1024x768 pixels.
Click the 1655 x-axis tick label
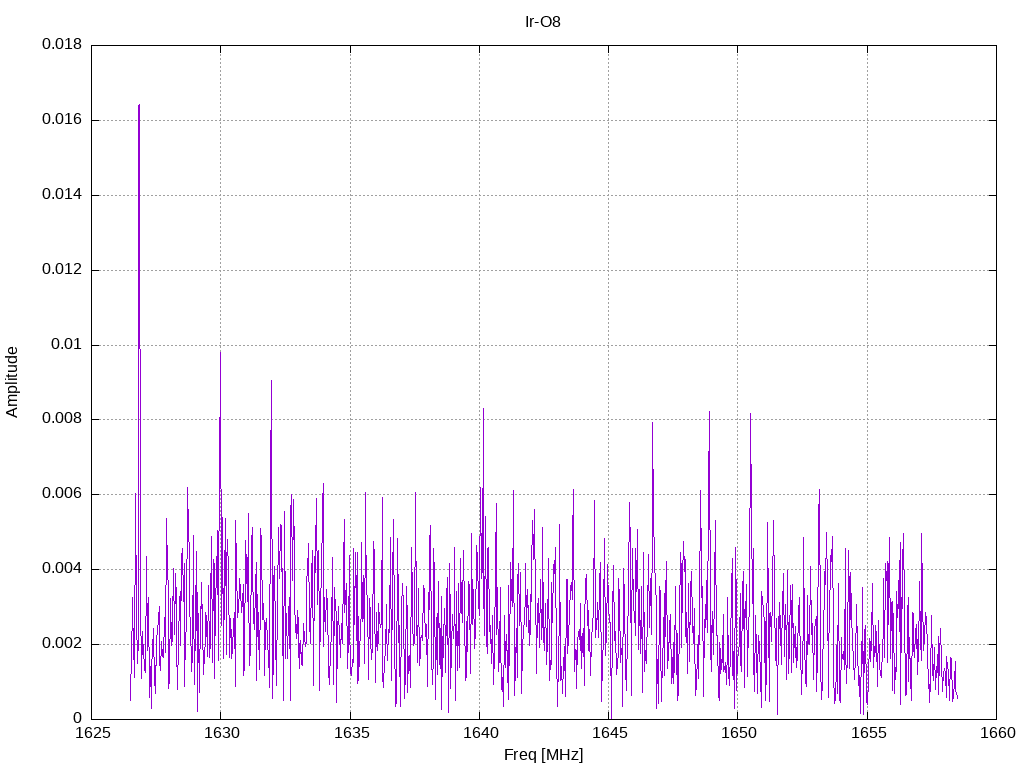[x=868, y=733]
